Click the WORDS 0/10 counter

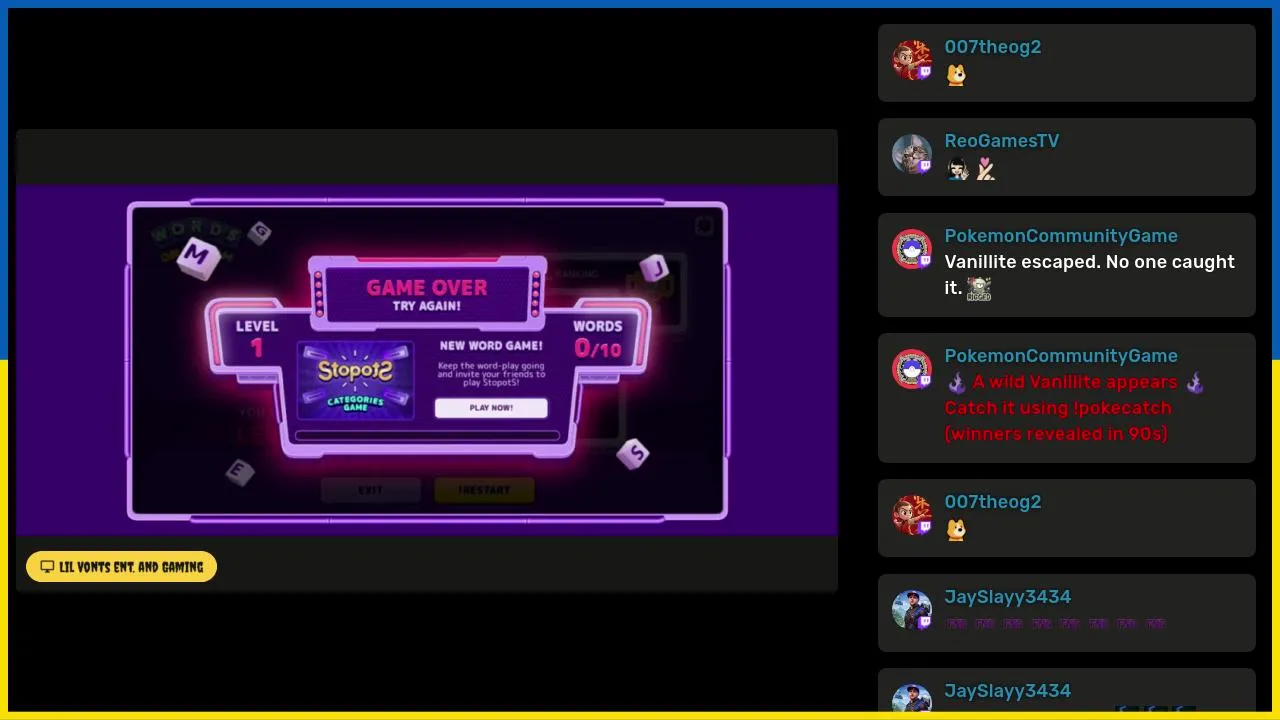(x=598, y=339)
